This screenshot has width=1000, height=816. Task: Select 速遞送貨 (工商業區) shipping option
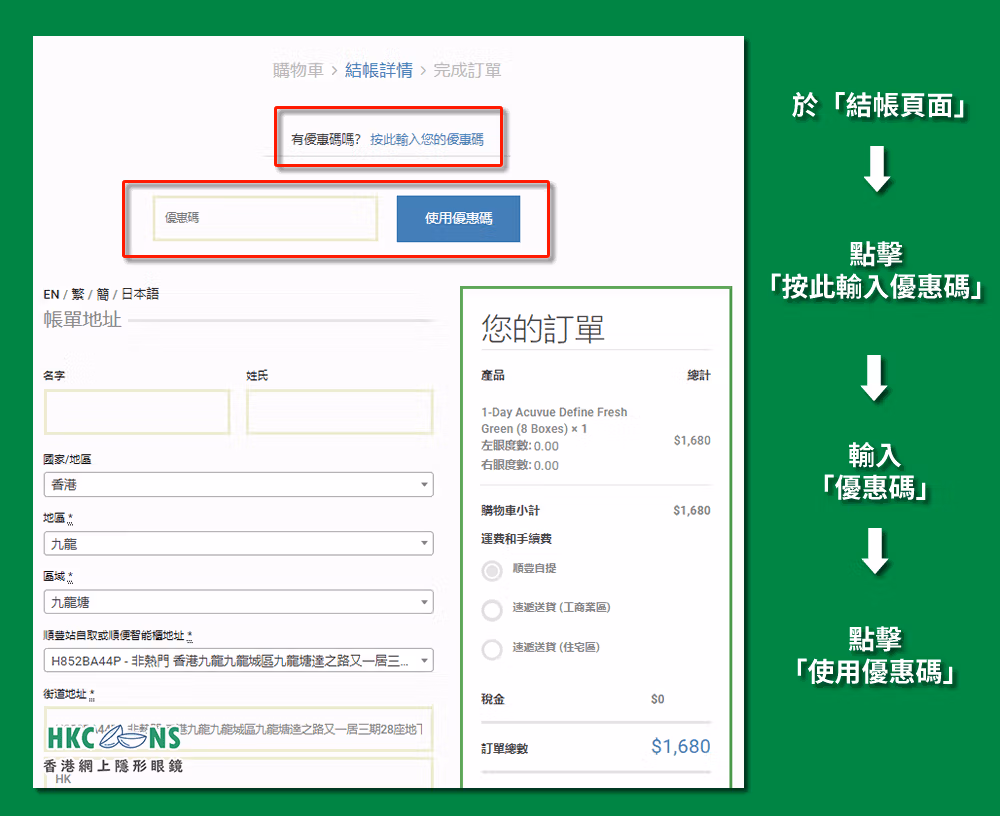pyautogui.click(x=492, y=609)
